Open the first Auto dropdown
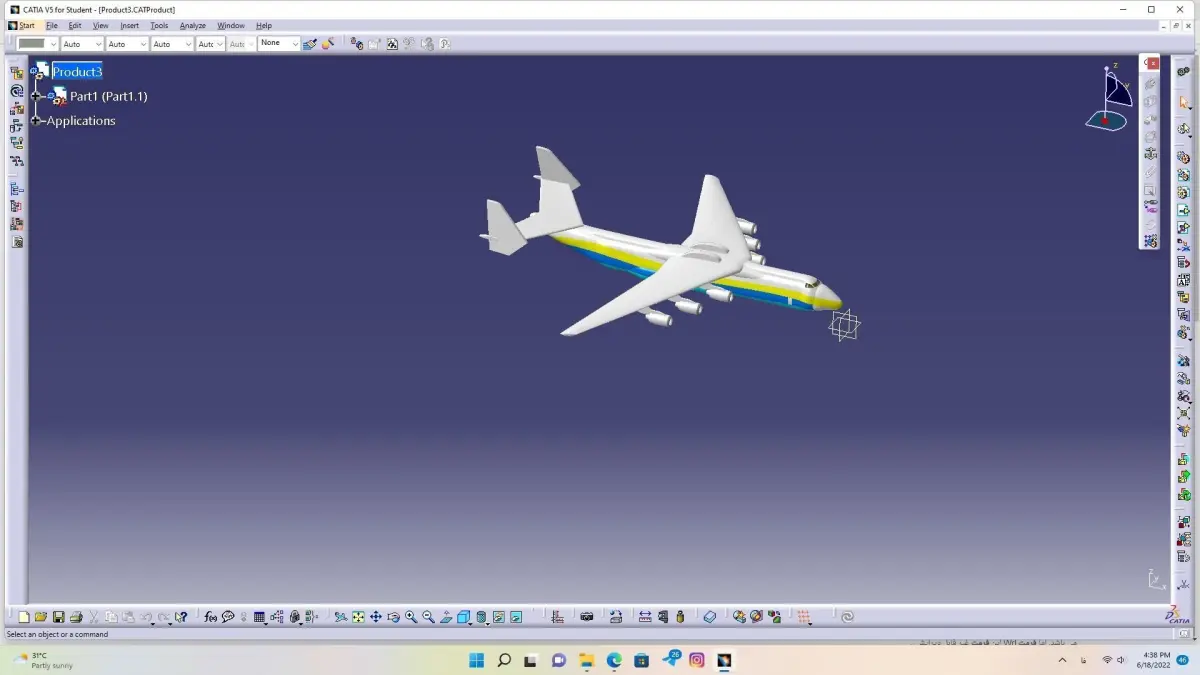 (x=82, y=44)
